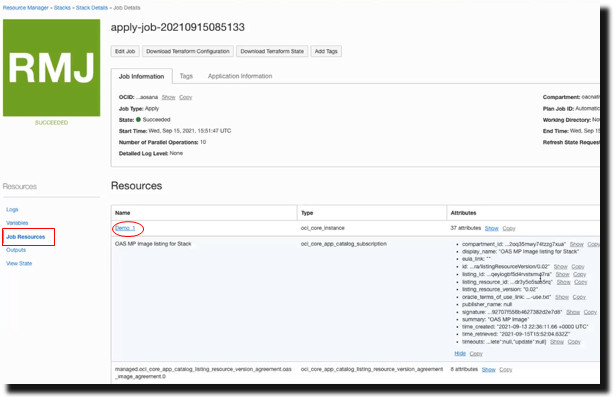
Task: Open the Application Information tab
Action: coord(240,76)
